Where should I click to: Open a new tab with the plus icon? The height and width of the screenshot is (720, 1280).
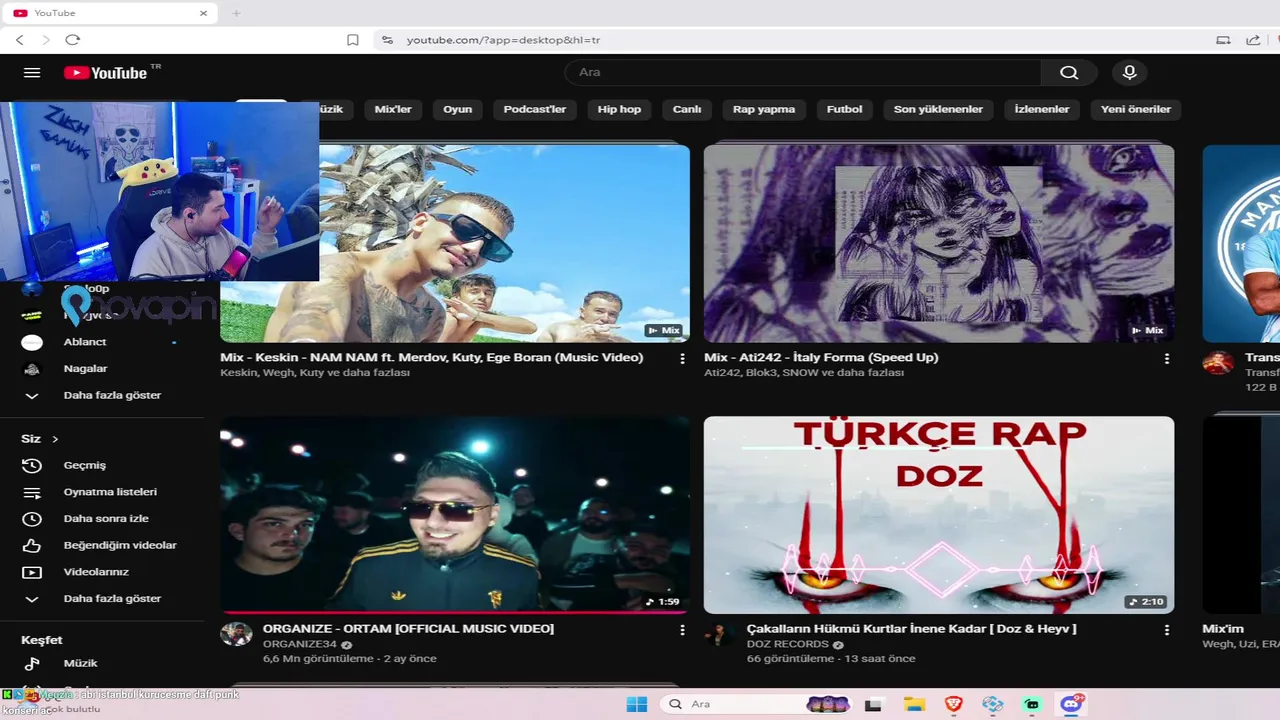coord(237,13)
